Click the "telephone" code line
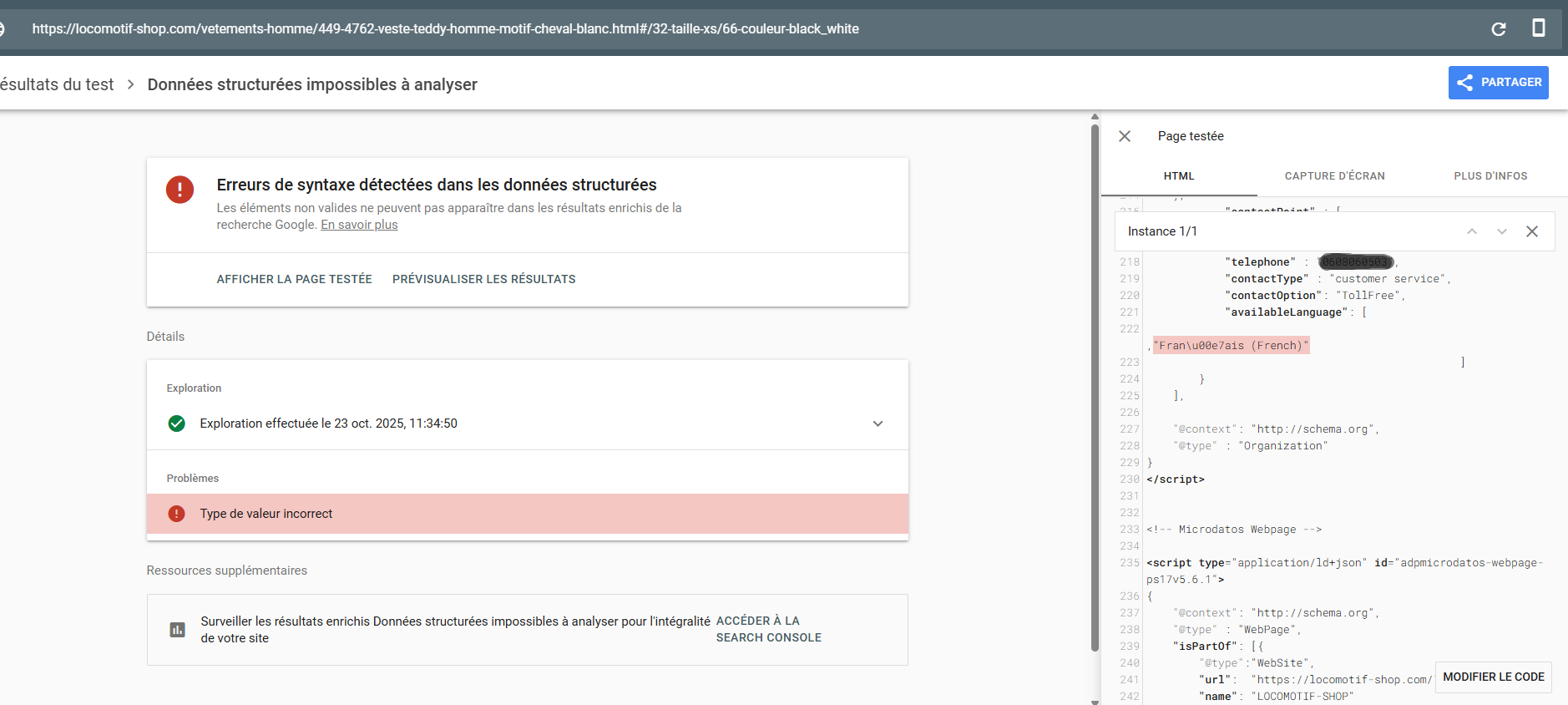1568x705 pixels. click(1312, 262)
